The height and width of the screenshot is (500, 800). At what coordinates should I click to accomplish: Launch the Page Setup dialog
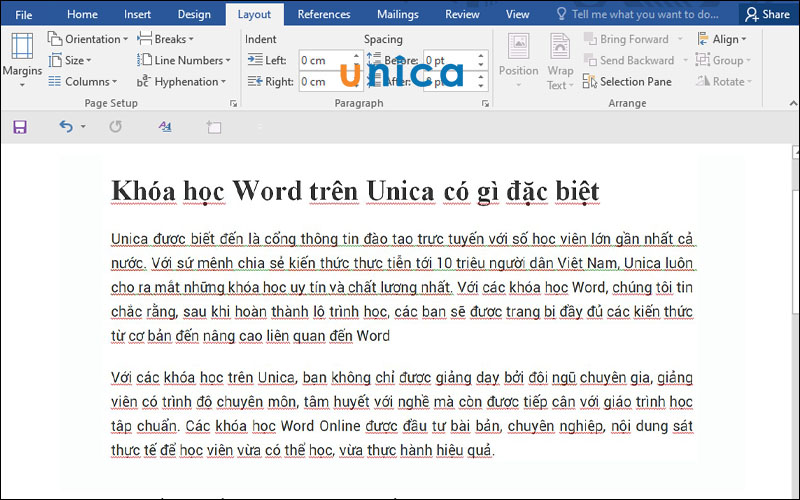pos(233,104)
